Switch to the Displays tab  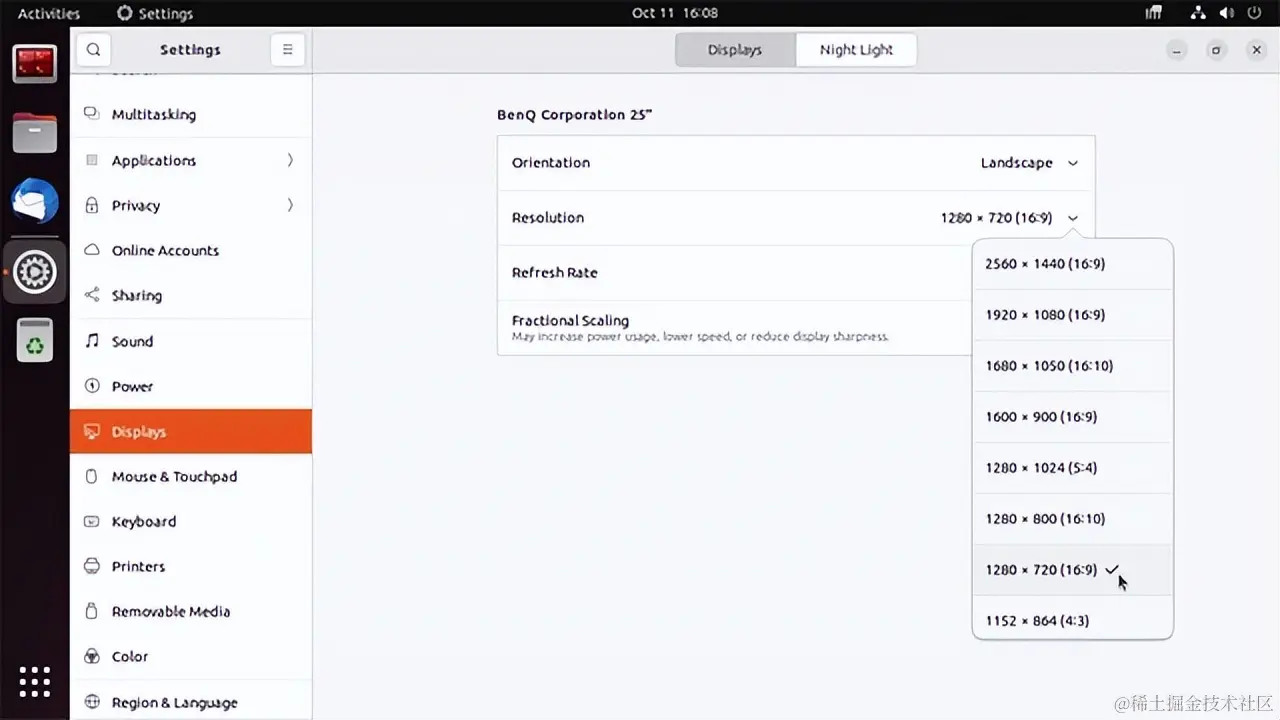pyautogui.click(x=735, y=50)
